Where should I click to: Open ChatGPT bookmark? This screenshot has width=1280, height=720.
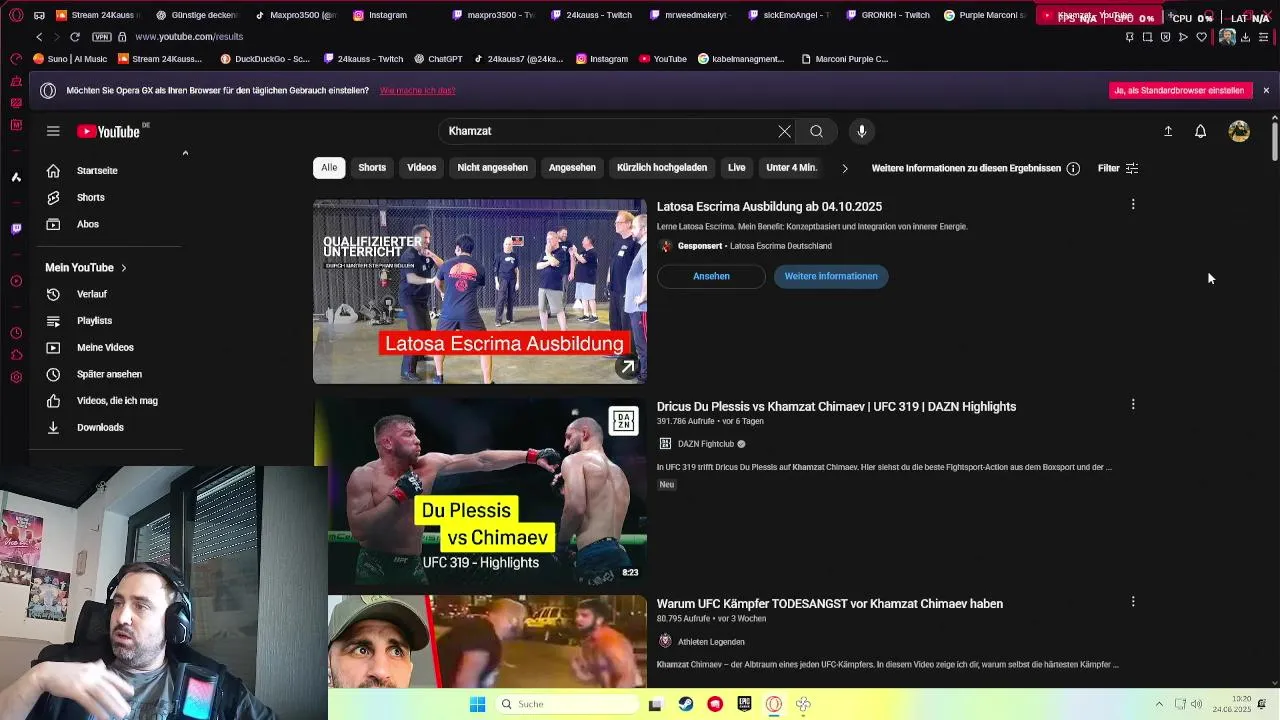click(x=438, y=59)
